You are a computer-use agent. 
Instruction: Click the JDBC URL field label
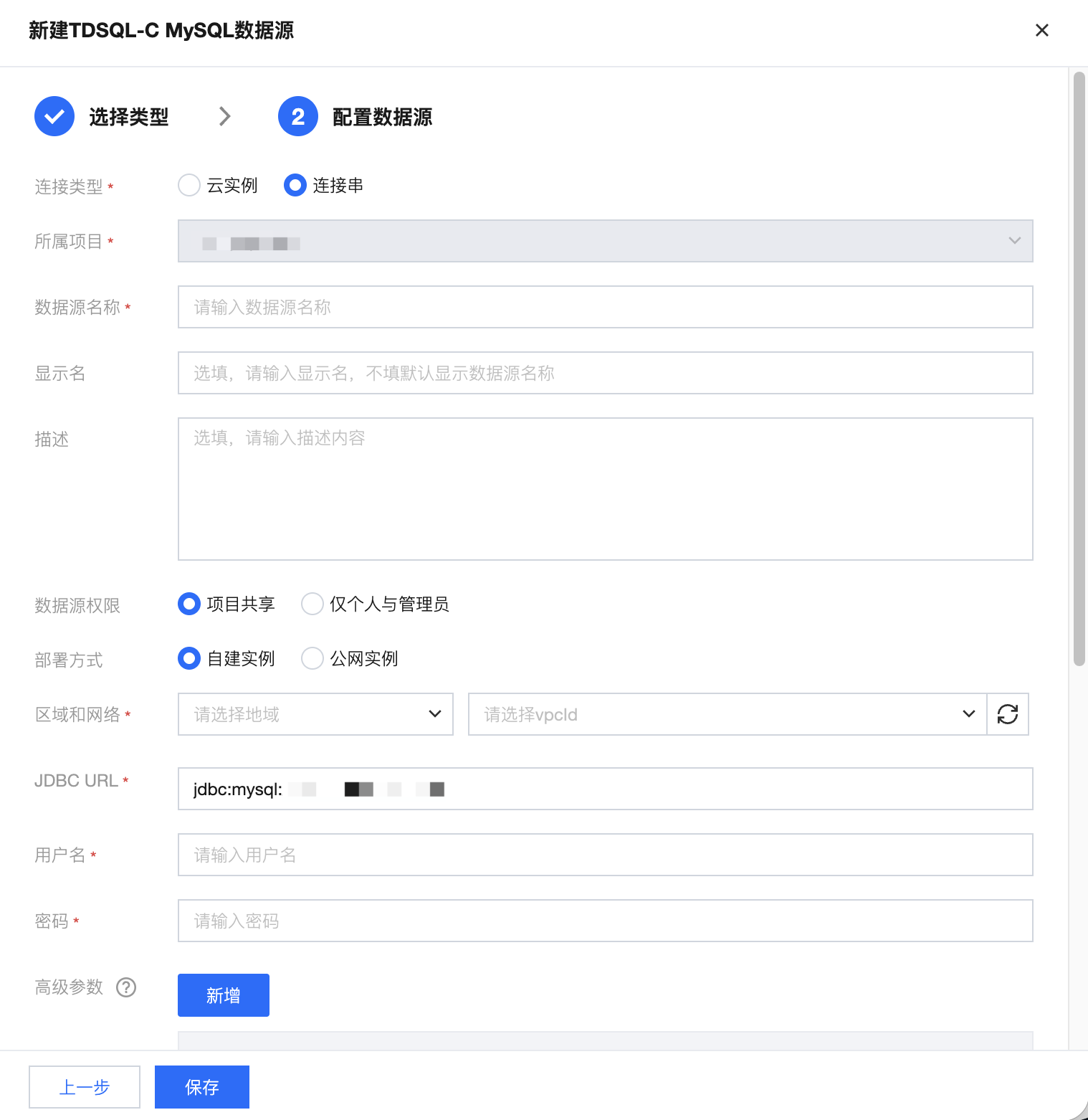pyautogui.click(x=77, y=781)
